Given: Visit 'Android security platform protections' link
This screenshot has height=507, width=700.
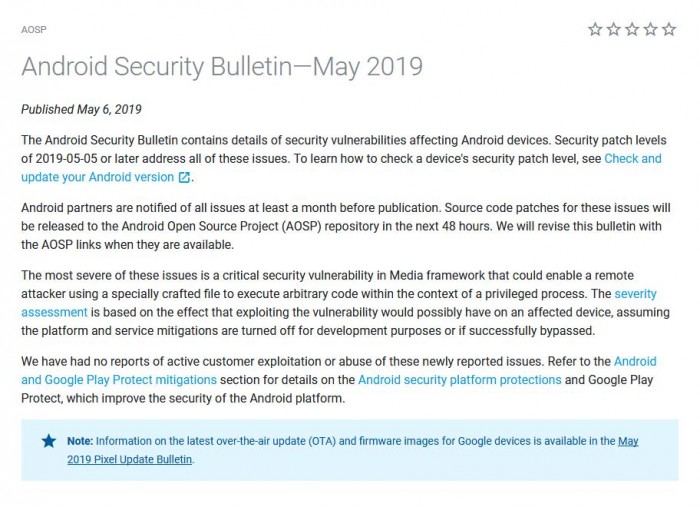Looking at the screenshot, I should coord(460,379).
